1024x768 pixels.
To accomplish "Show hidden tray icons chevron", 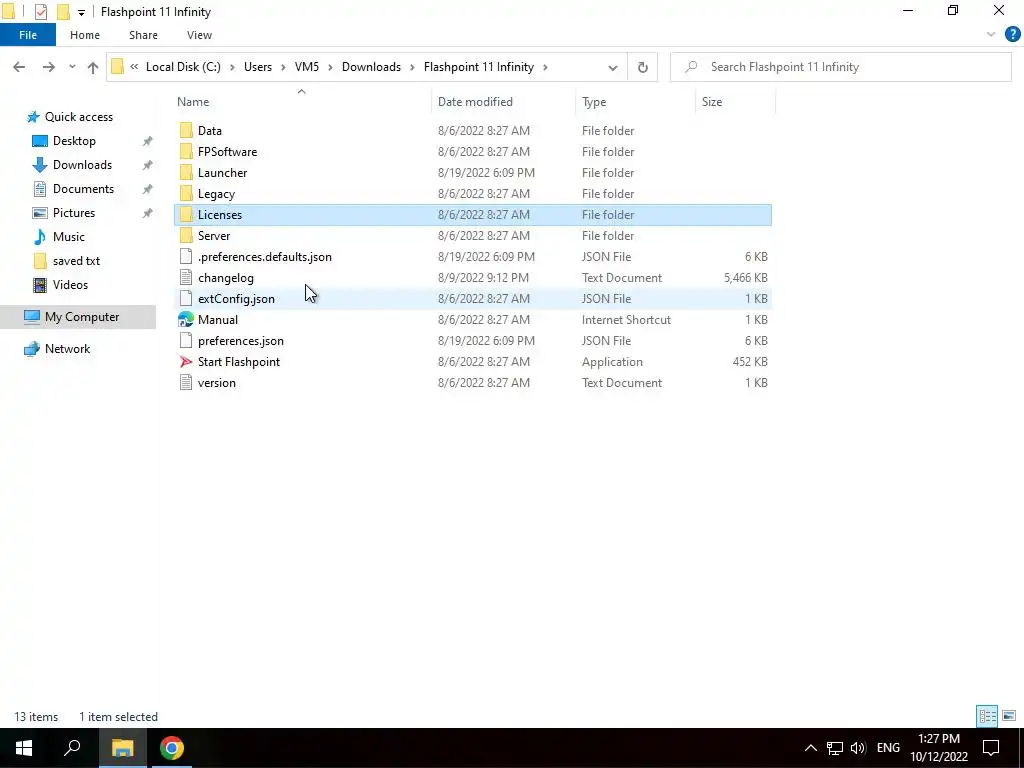I will click(x=810, y=748).
